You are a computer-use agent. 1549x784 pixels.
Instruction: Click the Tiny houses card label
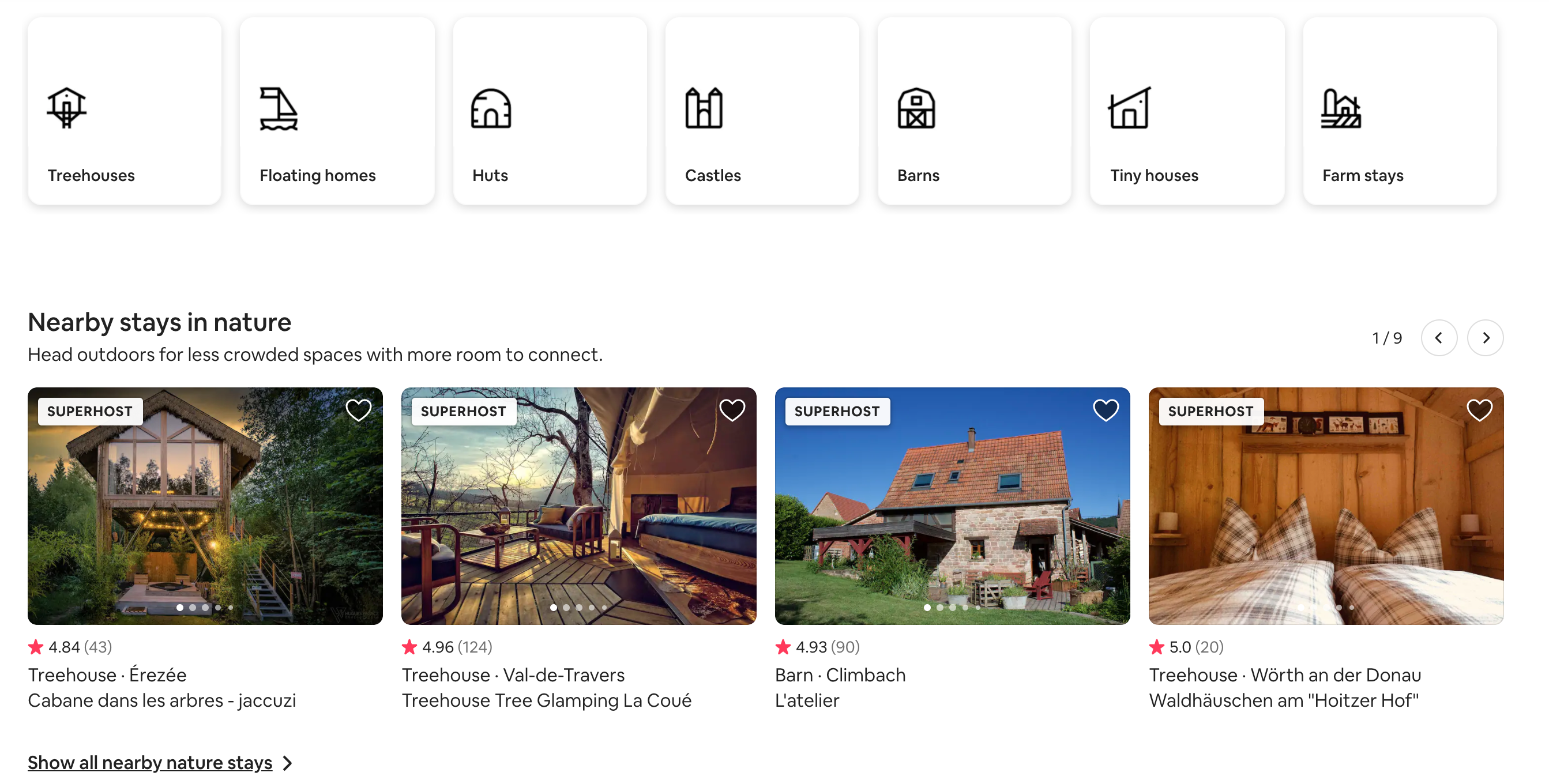pos(1153,176)
